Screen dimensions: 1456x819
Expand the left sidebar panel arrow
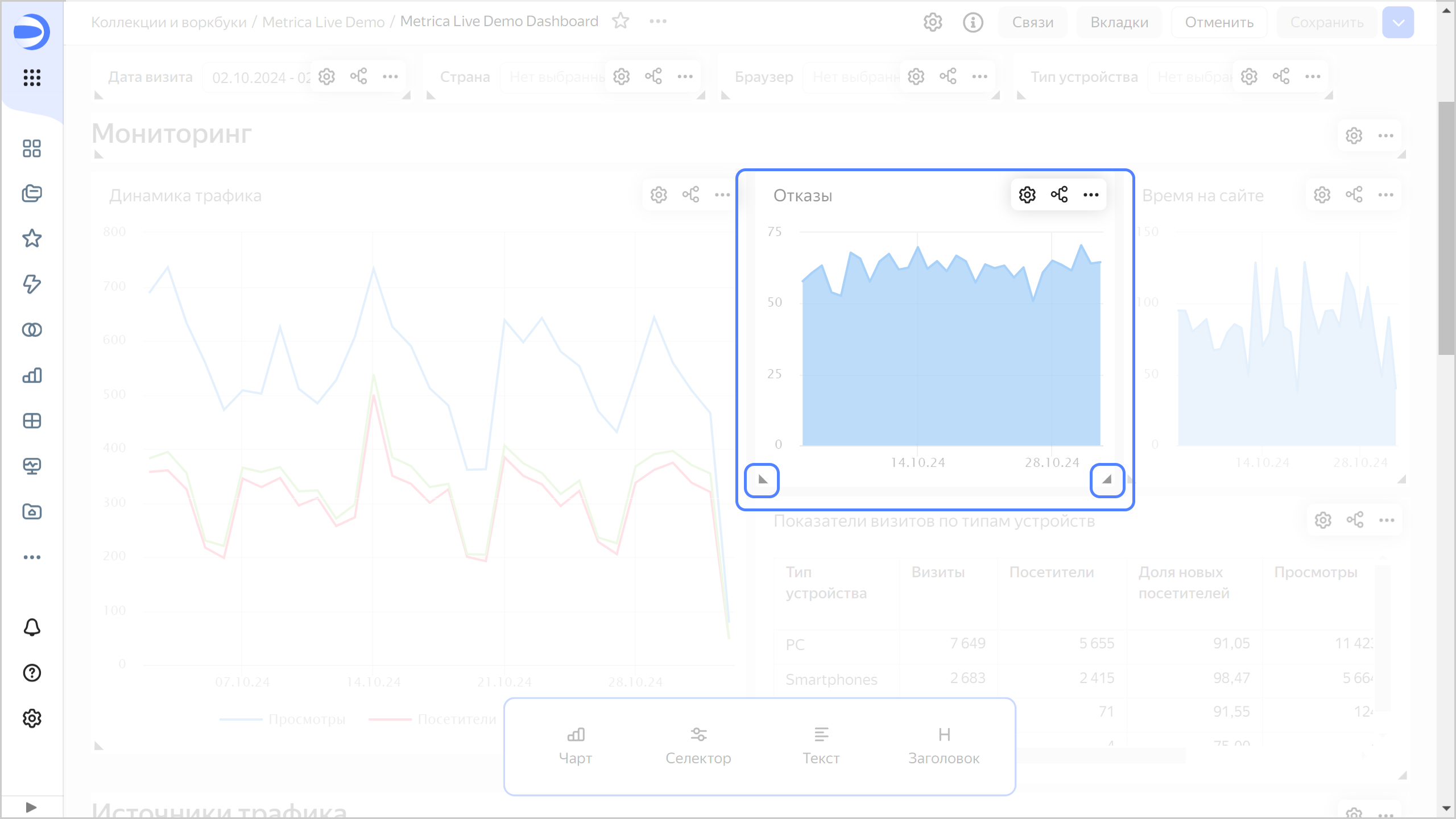[31, 807]
